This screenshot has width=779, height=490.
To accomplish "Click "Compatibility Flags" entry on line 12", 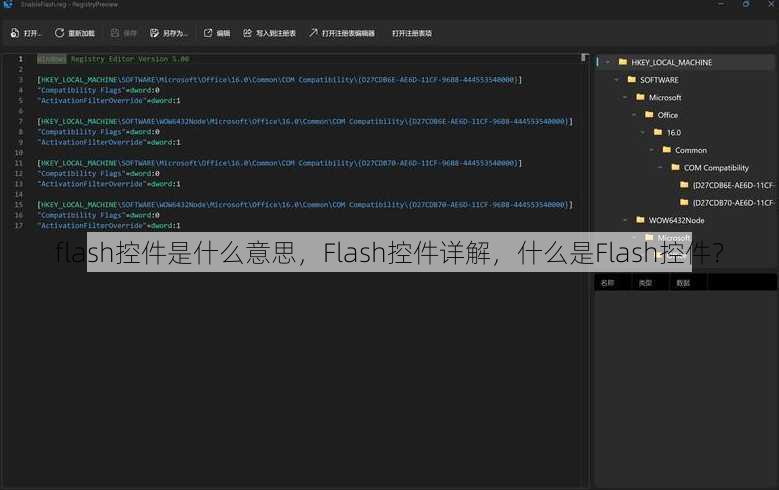I will (x=98, y=173).
